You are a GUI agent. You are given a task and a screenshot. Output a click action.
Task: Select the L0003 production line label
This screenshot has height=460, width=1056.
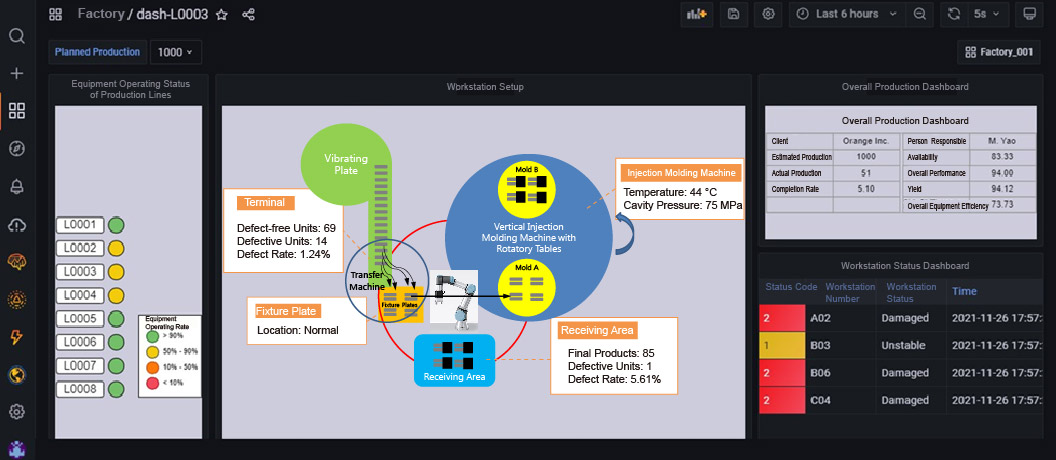tap(80, 272)
